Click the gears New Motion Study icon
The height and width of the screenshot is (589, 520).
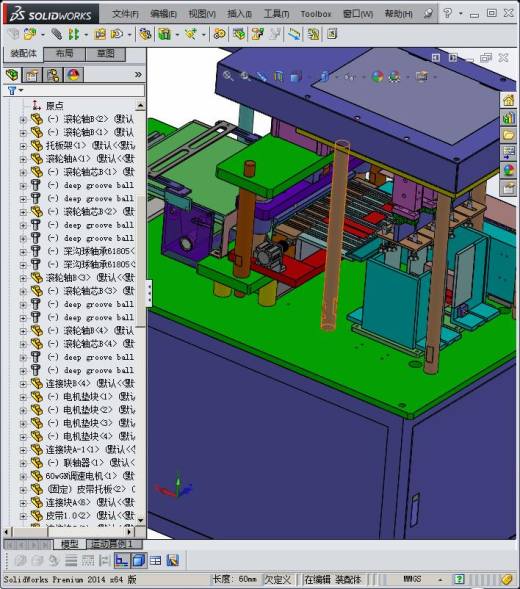point(220,35)
